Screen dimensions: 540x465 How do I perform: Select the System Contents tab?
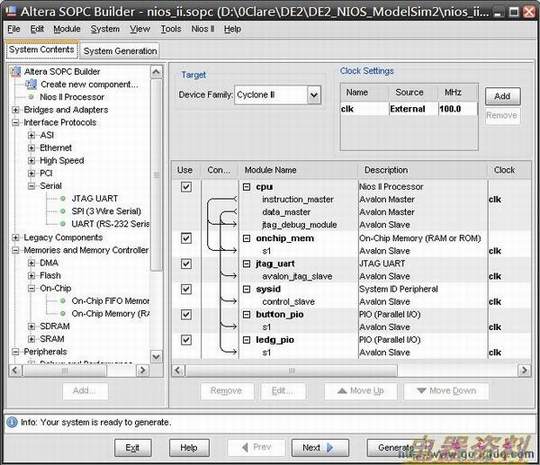point(42,50)
